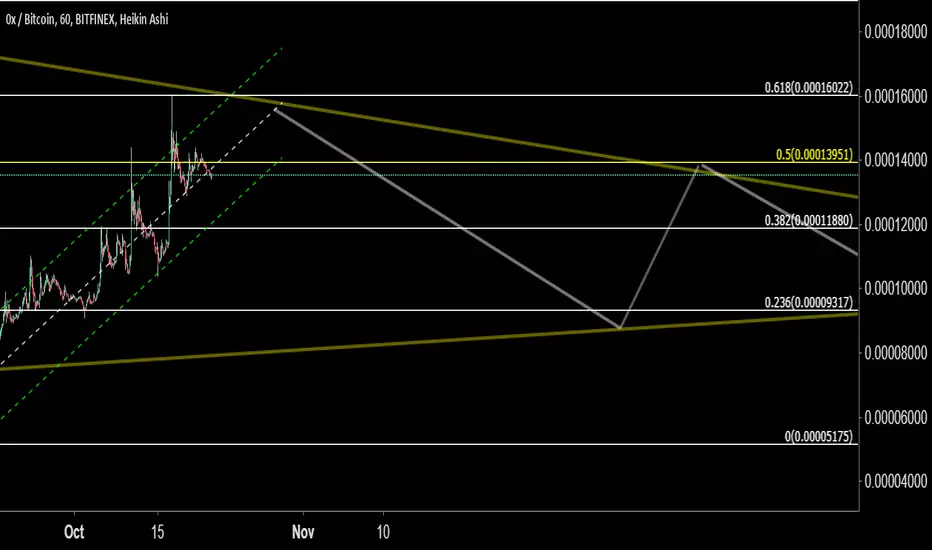Click the 0.00012000 price axis value
932x550 pixels.
point(896,224)
